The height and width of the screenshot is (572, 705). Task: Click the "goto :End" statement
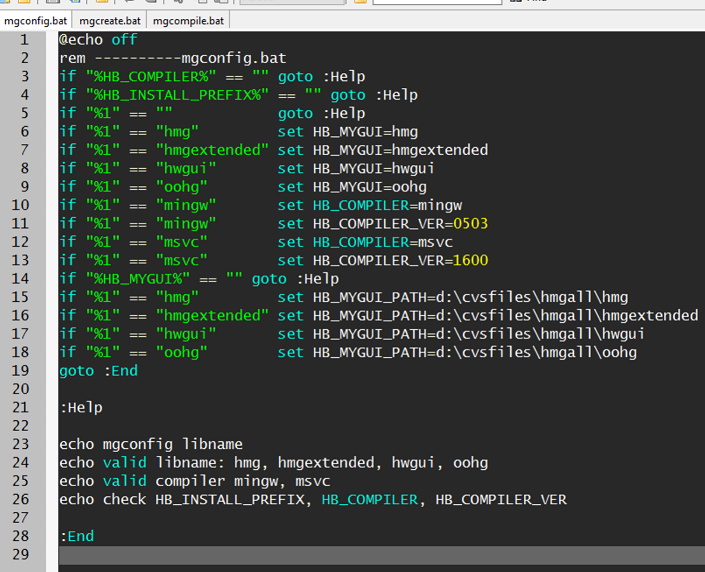click(x=98, y=371)
